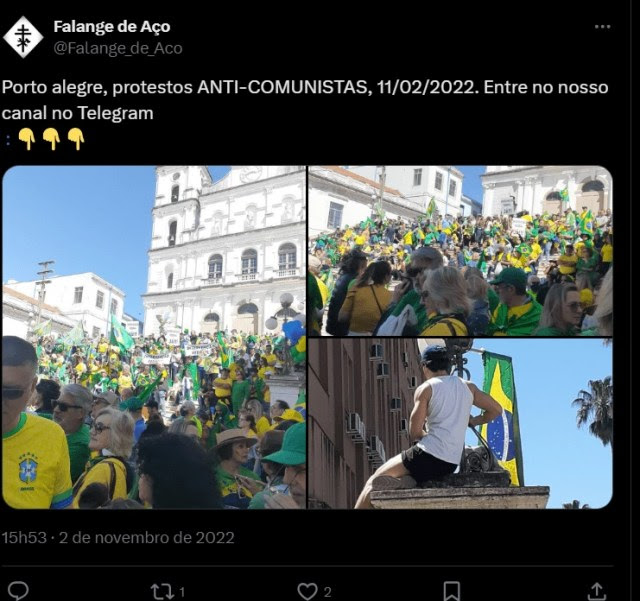Repost using the retweet arrows icon
This screenshot has width=640, height=601.
click(162, 591)
